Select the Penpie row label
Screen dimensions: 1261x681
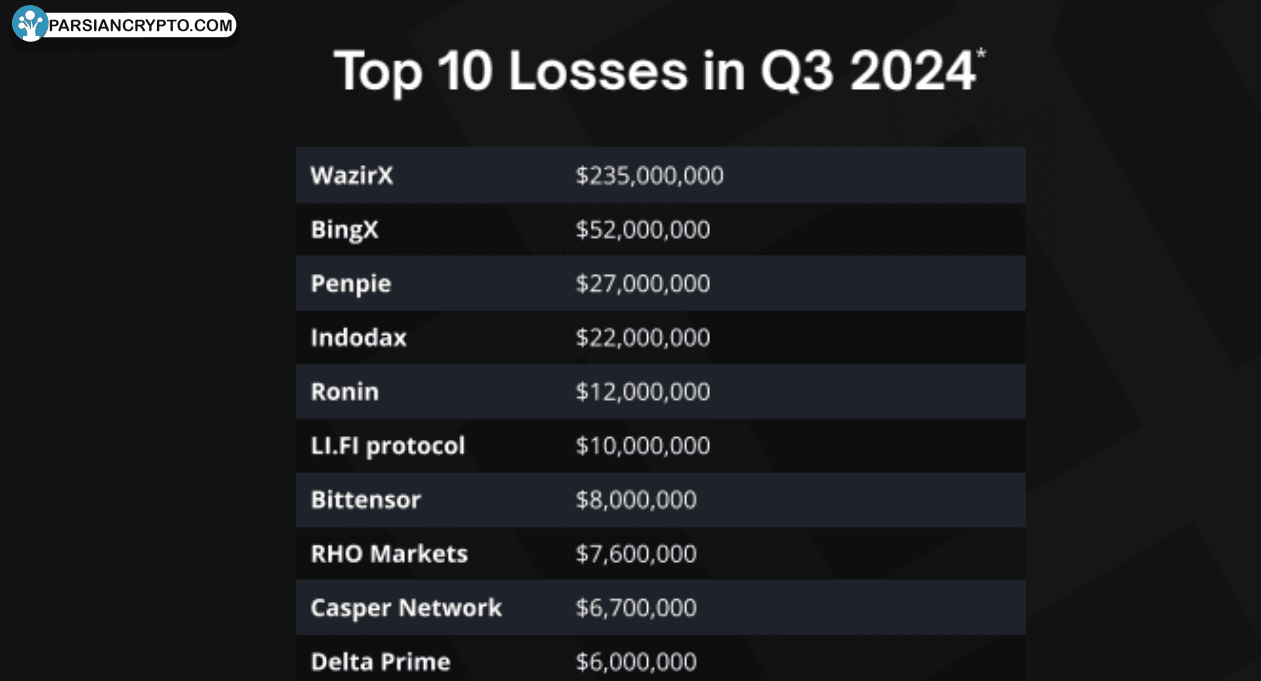point(350,284)
